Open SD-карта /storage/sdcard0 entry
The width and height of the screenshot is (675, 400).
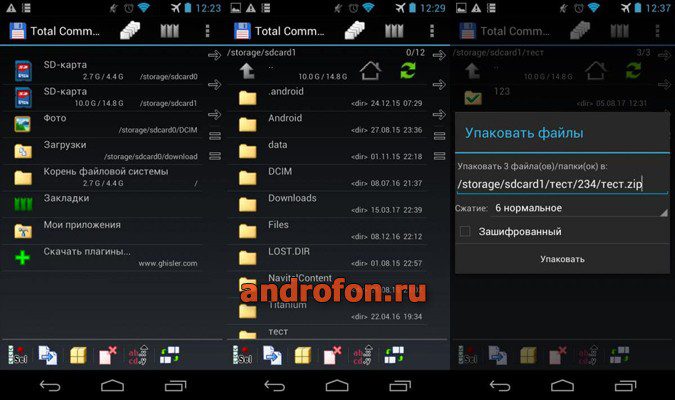[103, 71]
